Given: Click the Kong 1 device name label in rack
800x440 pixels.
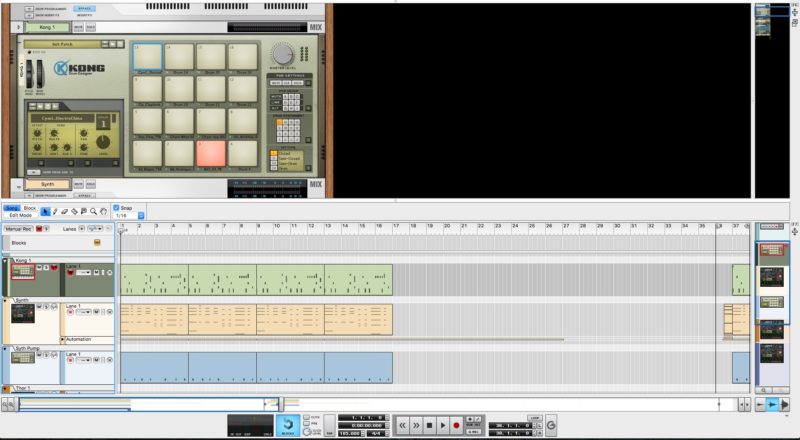Looking at the screenshot, I should (x=47, y=27).
